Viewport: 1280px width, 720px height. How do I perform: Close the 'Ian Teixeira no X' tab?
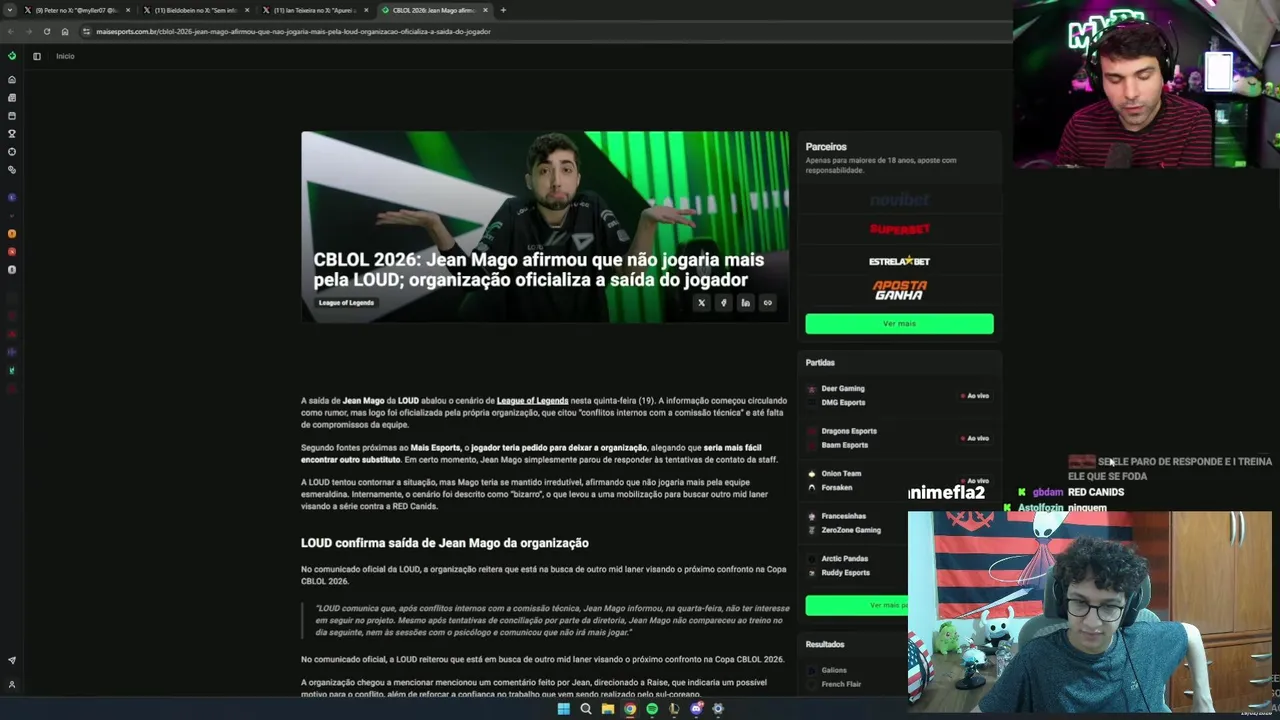click(366, 10)
